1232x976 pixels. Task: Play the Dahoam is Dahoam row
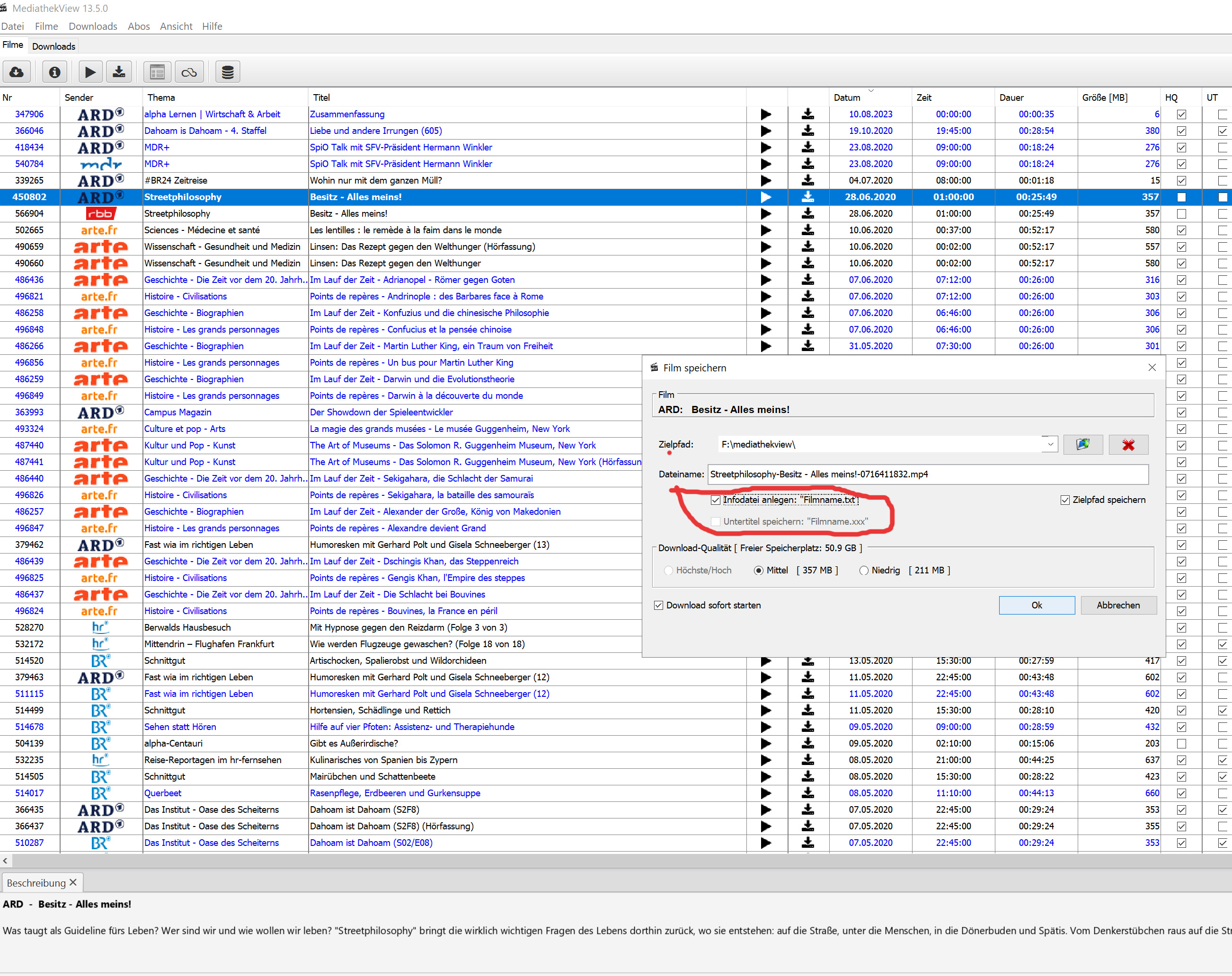[766, 131]
